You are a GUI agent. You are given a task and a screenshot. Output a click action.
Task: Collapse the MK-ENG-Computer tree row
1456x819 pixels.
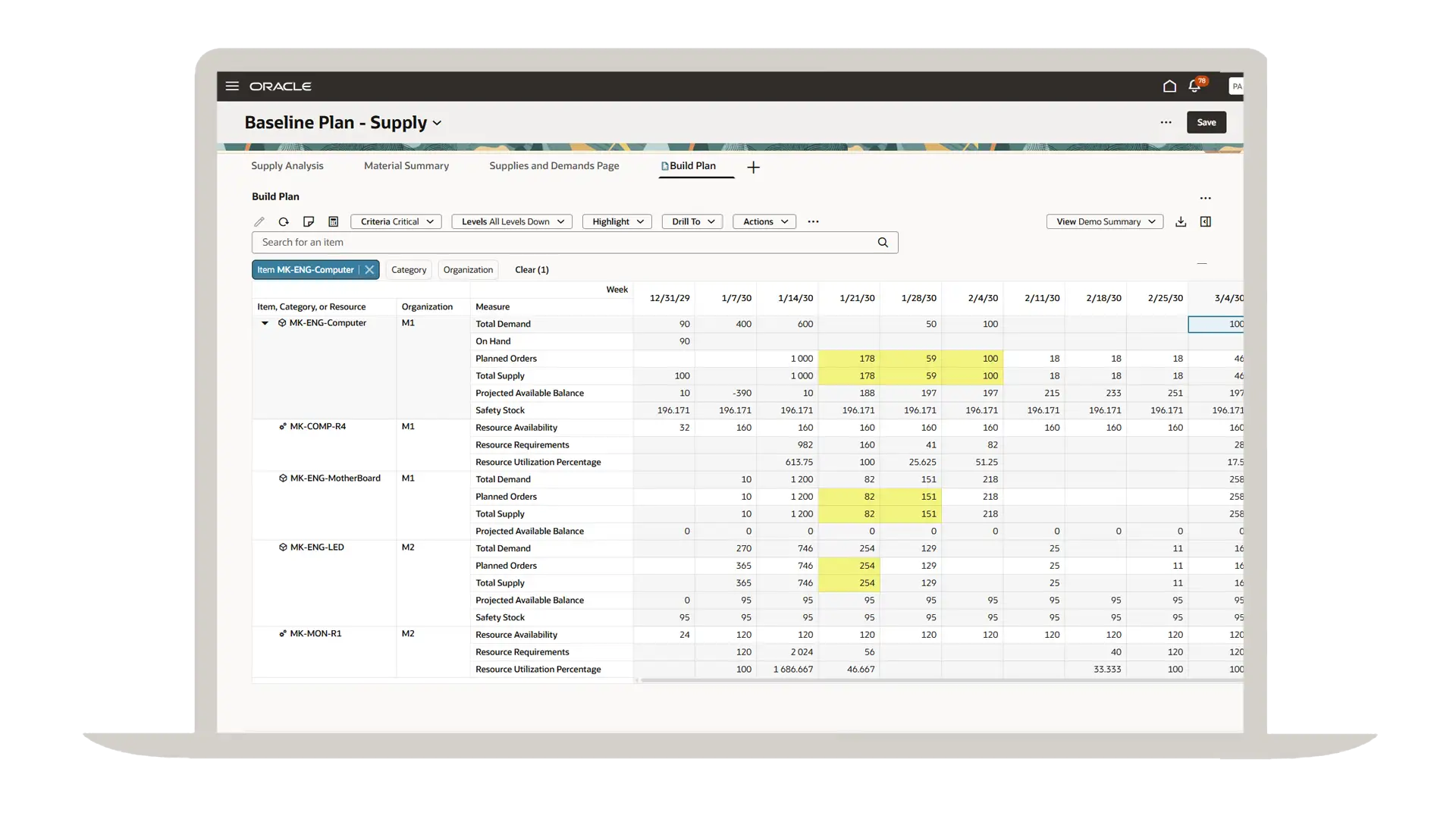pyautogui.click(x=265, y=323)
